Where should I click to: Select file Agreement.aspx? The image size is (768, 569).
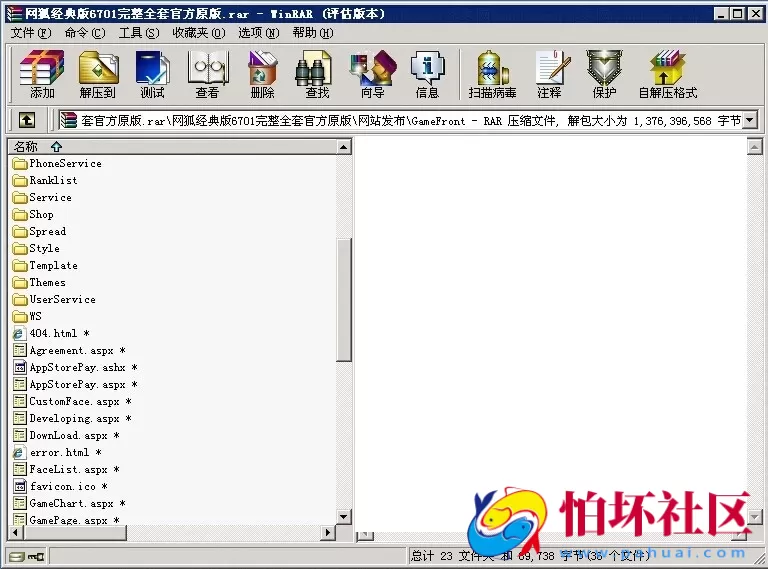[69, 351]
